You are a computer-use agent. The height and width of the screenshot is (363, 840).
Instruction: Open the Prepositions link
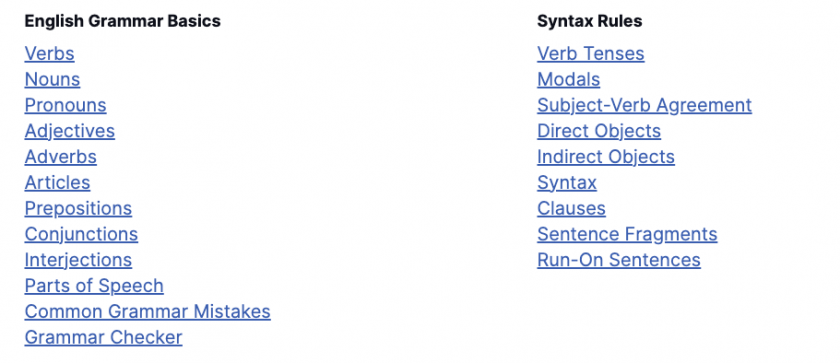78,208
